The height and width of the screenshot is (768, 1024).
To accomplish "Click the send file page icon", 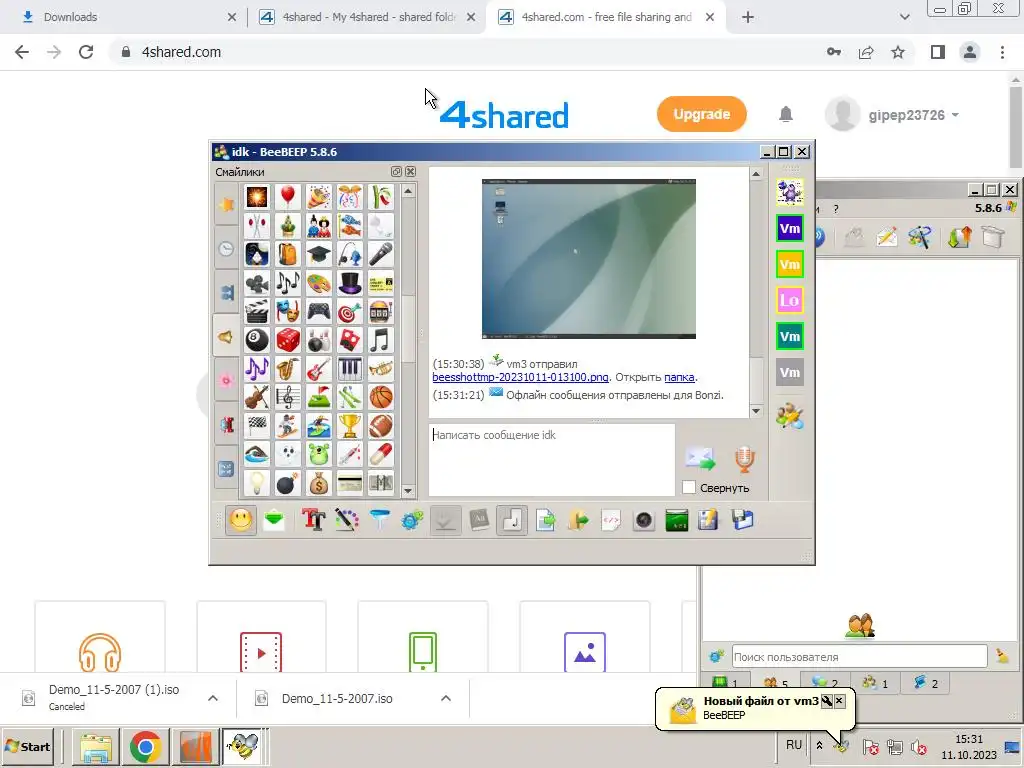I will [545, 520].
